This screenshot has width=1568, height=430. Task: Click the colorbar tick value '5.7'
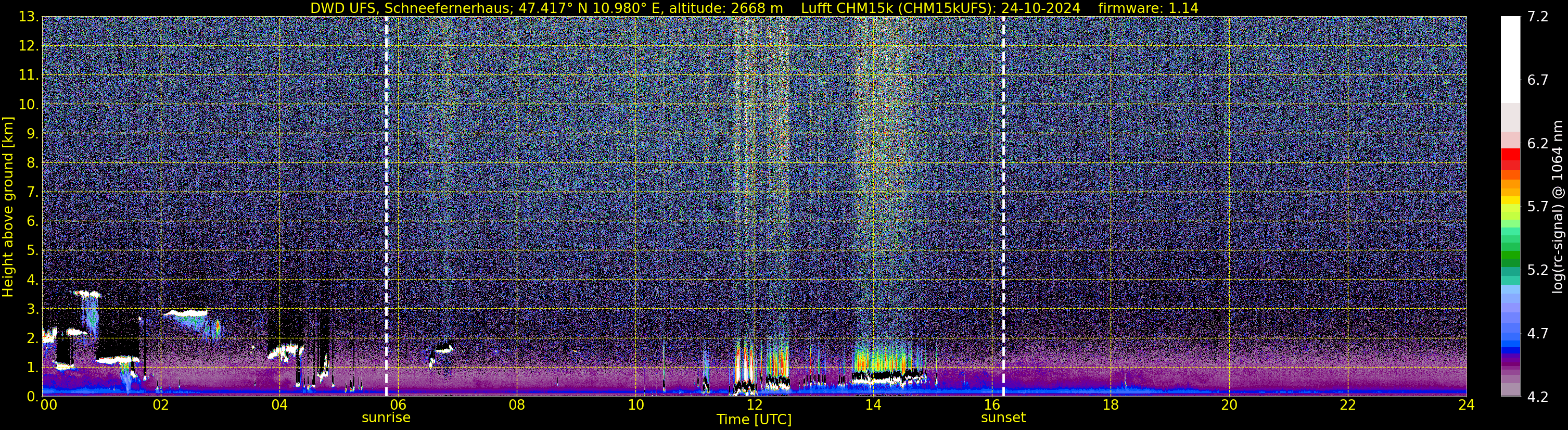click(1538, 207)
